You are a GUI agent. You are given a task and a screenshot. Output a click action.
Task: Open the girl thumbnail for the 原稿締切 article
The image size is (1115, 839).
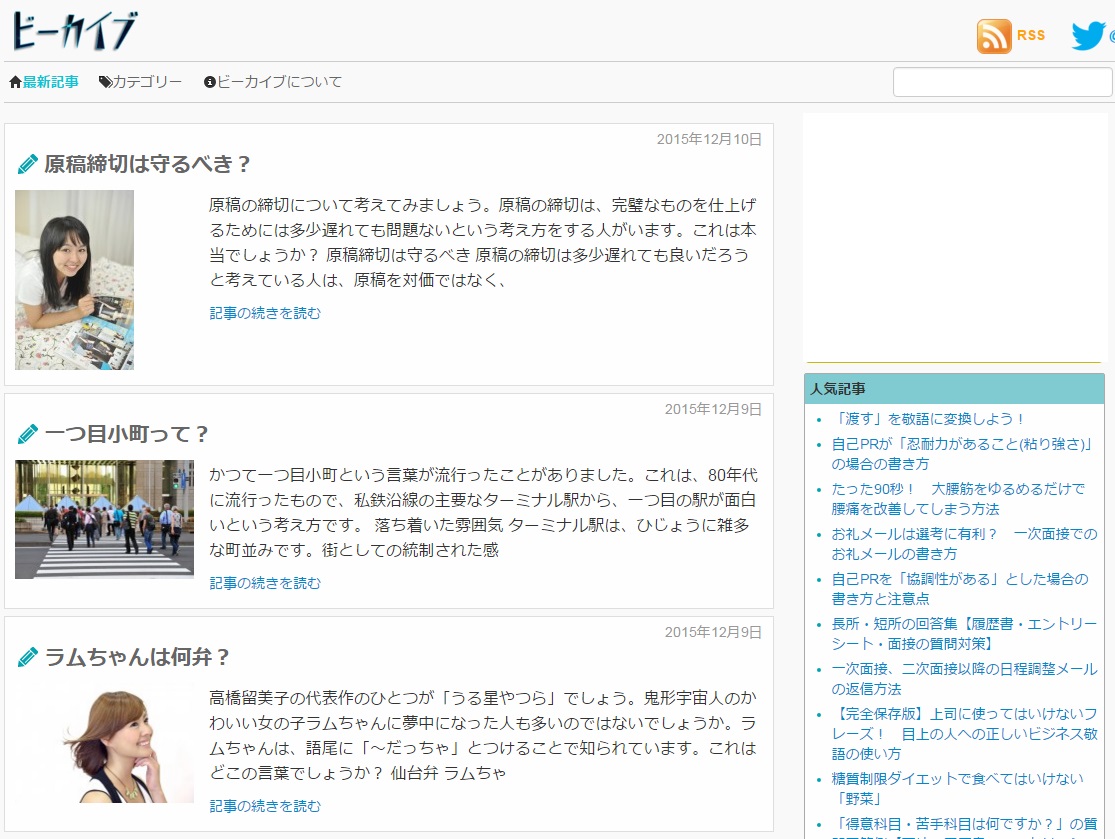click(74, 280)
